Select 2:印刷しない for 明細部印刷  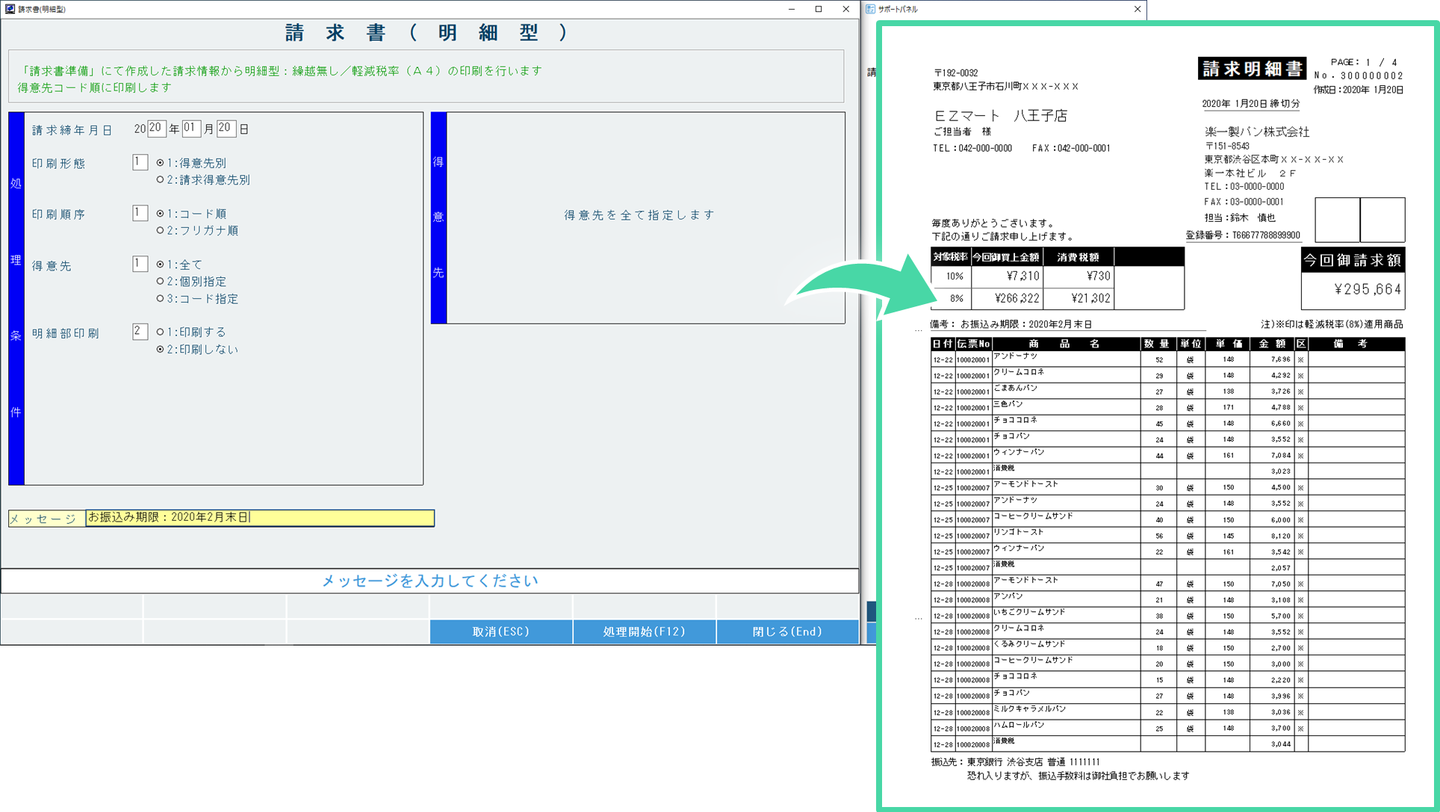pyautogui.click(x=161, y=350)
